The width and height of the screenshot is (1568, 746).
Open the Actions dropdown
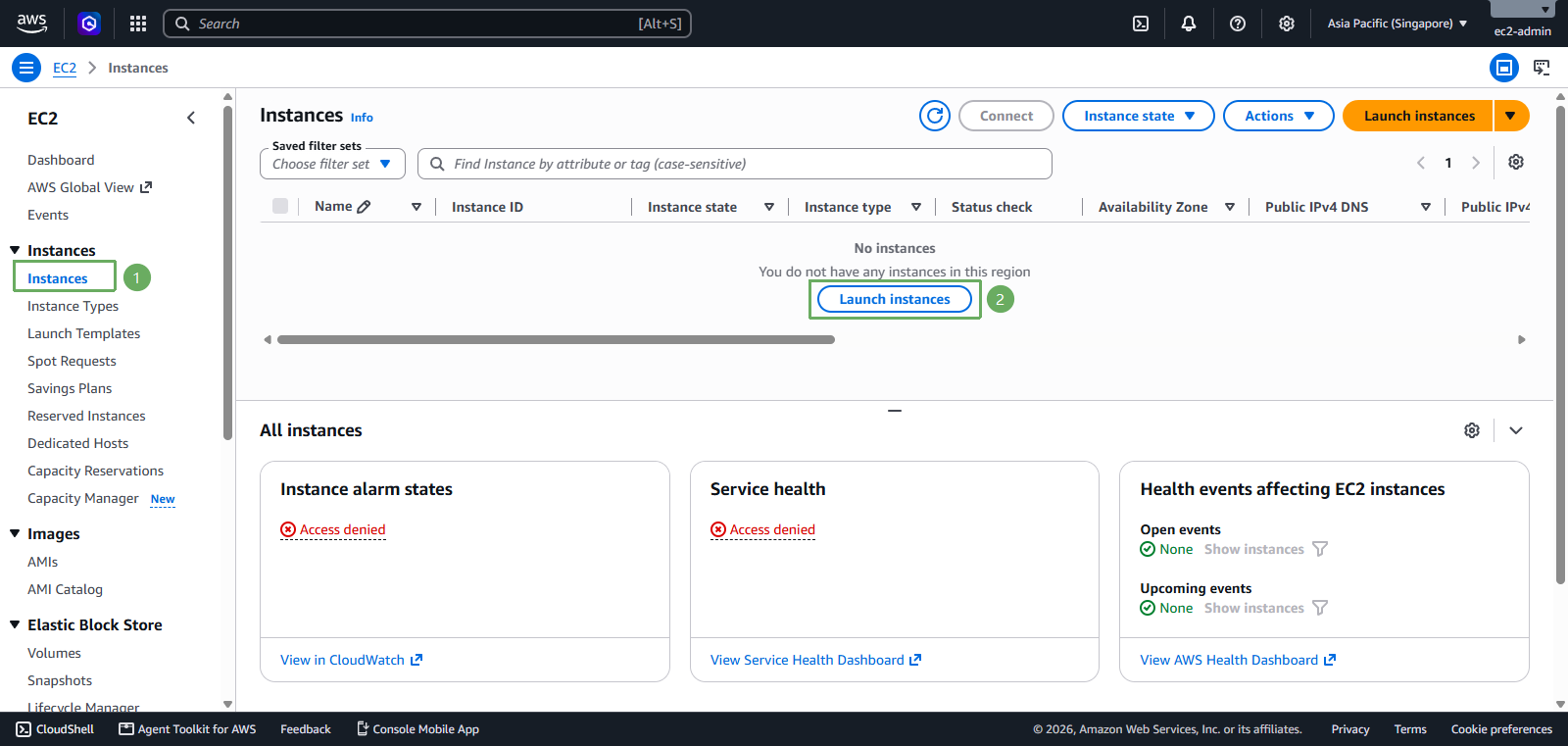[1279, 116]
